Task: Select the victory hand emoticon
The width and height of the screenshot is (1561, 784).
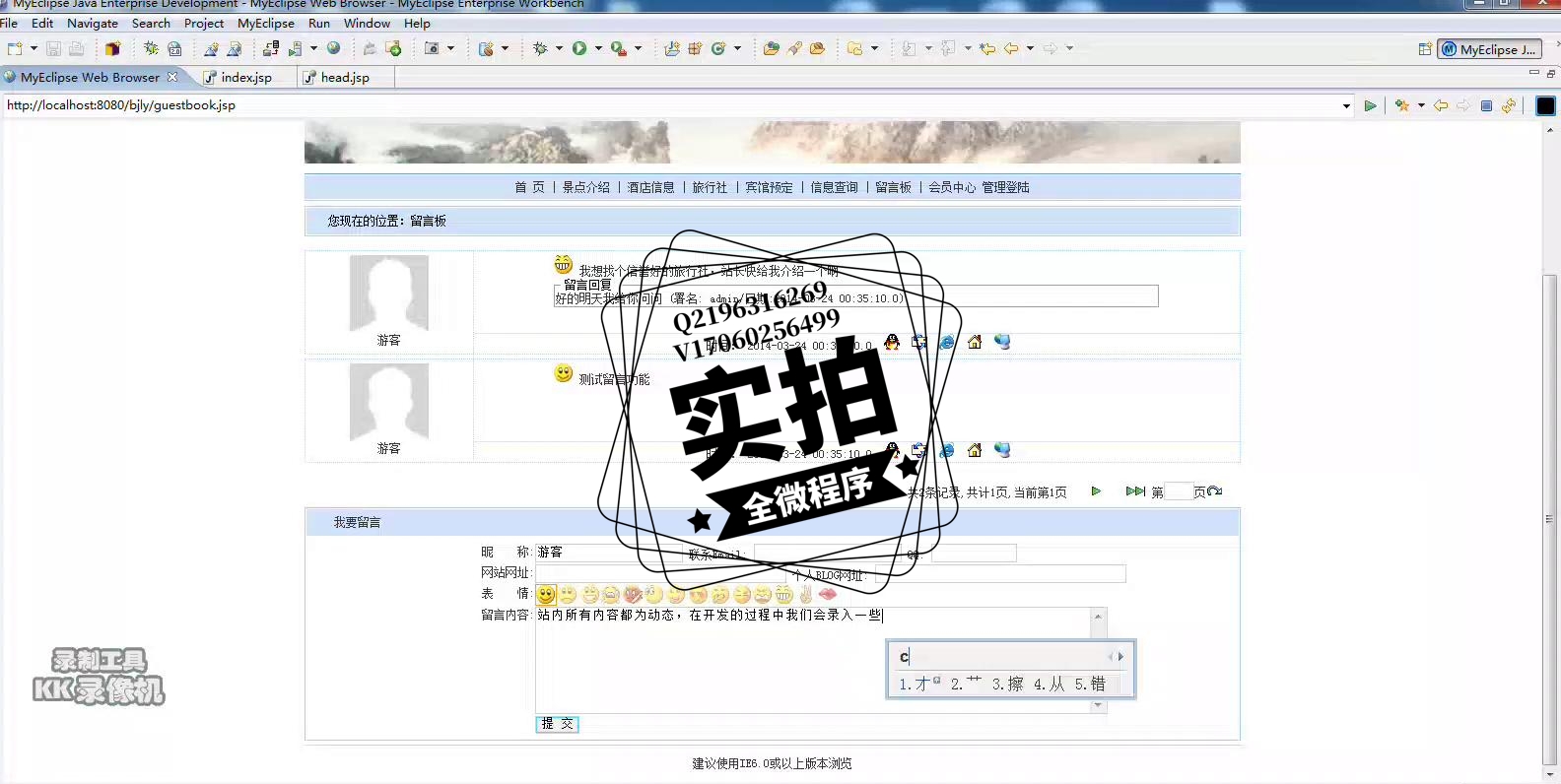Action: tap(806, 594)
